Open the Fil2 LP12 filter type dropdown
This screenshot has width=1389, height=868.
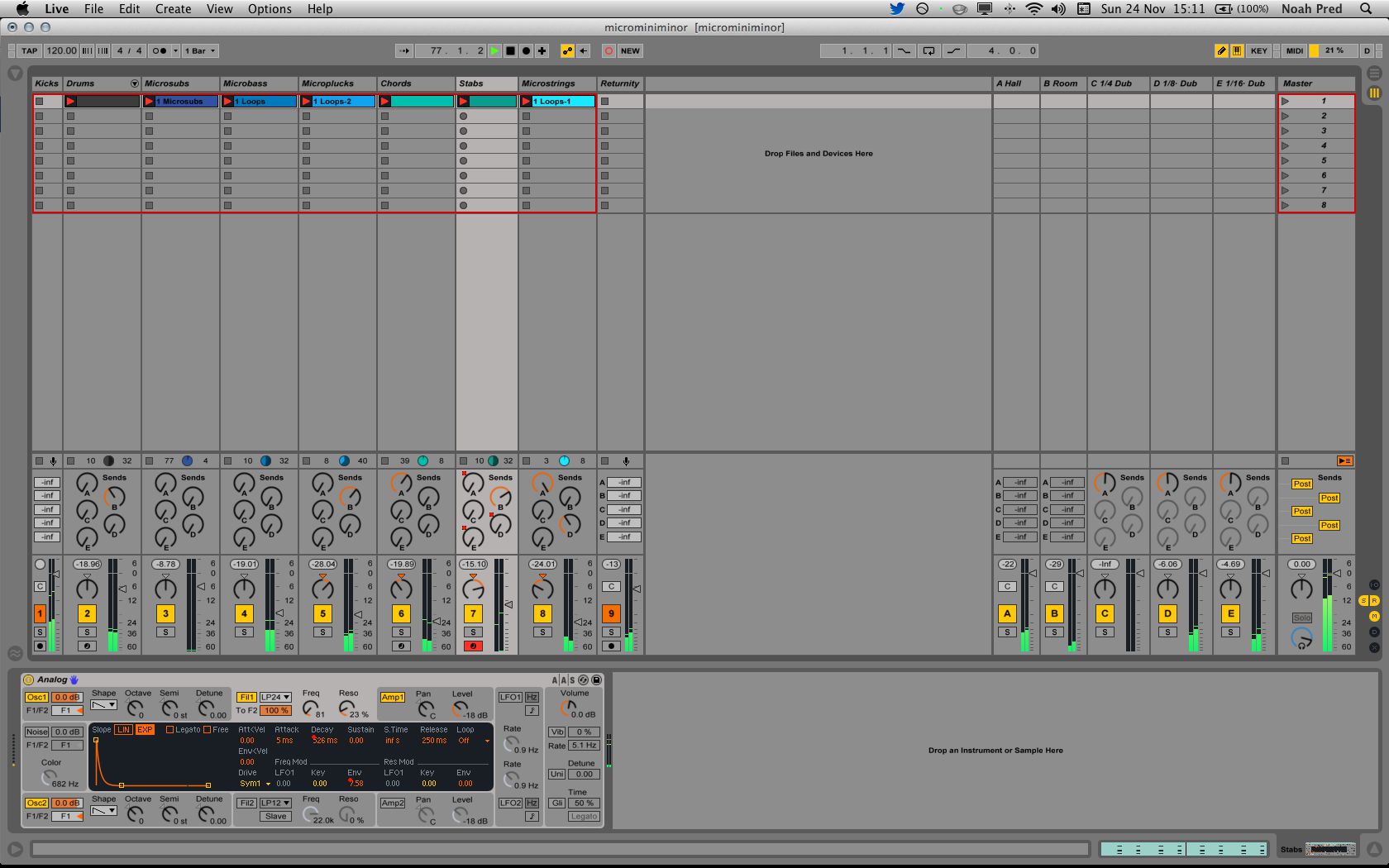275,803
